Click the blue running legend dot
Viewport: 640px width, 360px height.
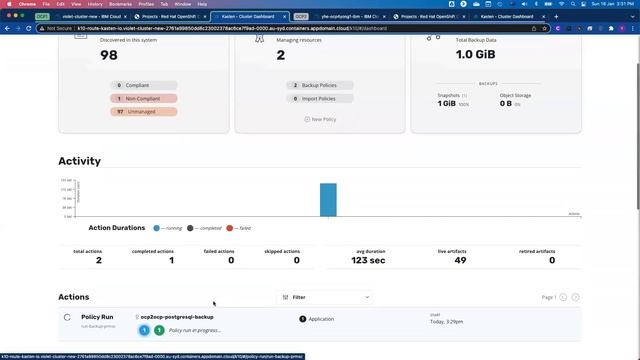click(156, 228)
